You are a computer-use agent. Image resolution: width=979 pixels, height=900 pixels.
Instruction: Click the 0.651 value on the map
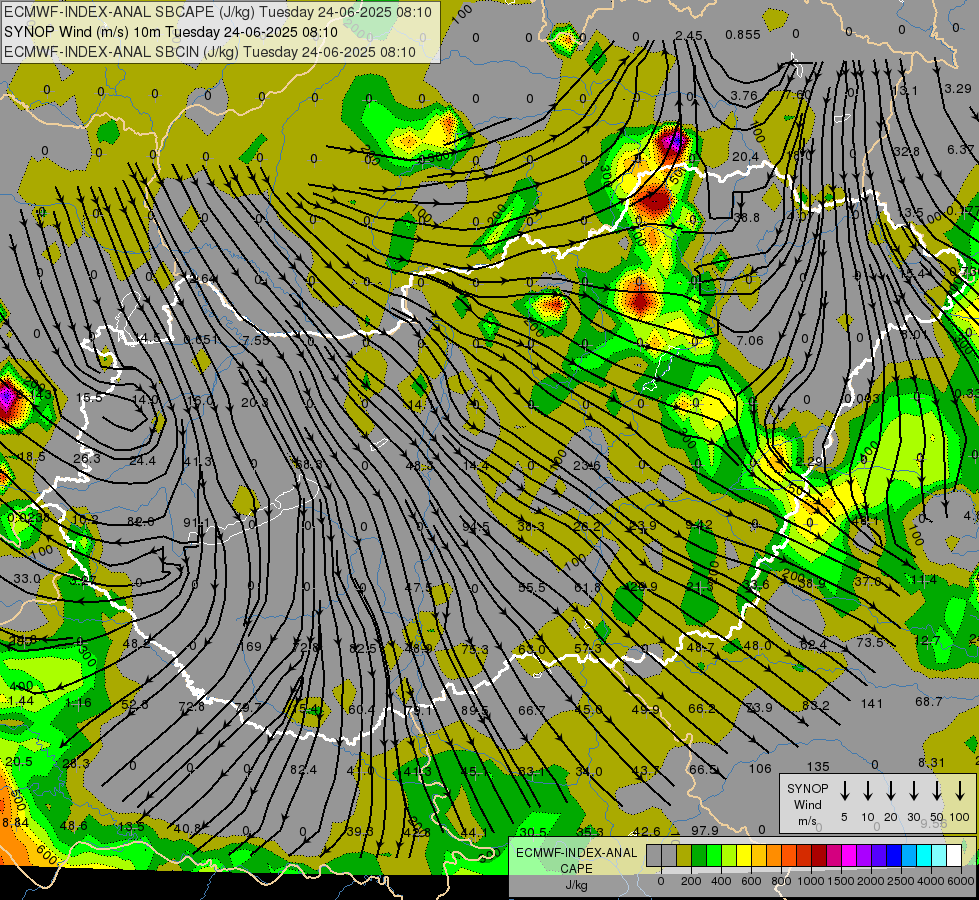click(201, 340)
